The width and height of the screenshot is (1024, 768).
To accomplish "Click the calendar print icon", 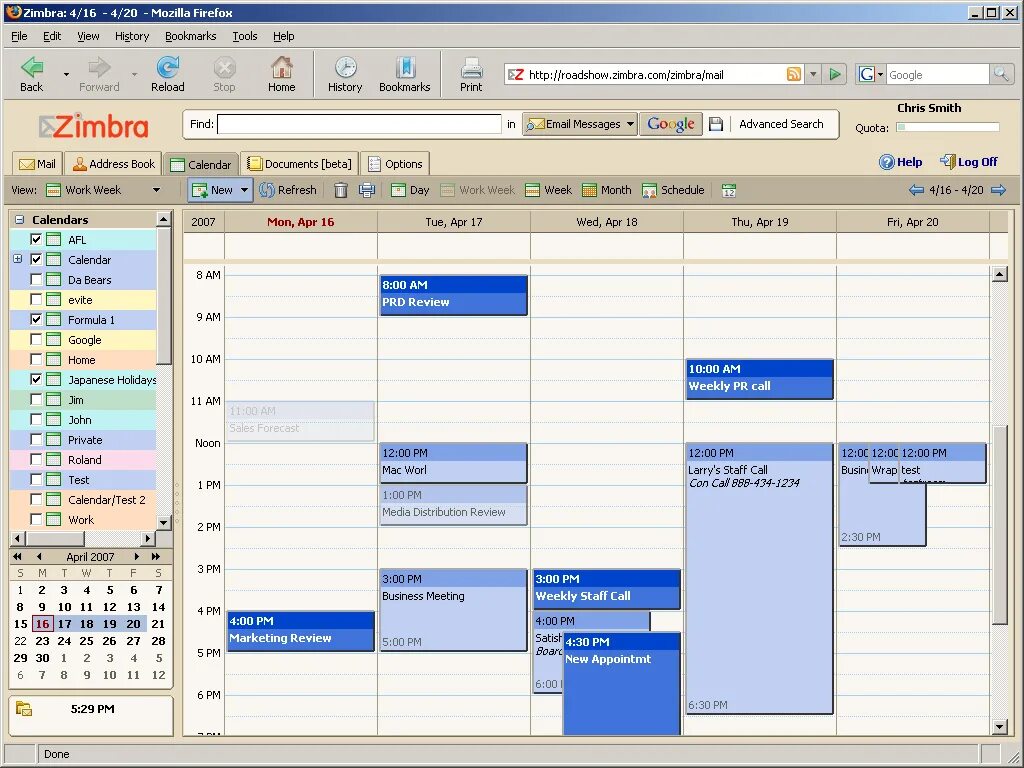I will 367,190.
